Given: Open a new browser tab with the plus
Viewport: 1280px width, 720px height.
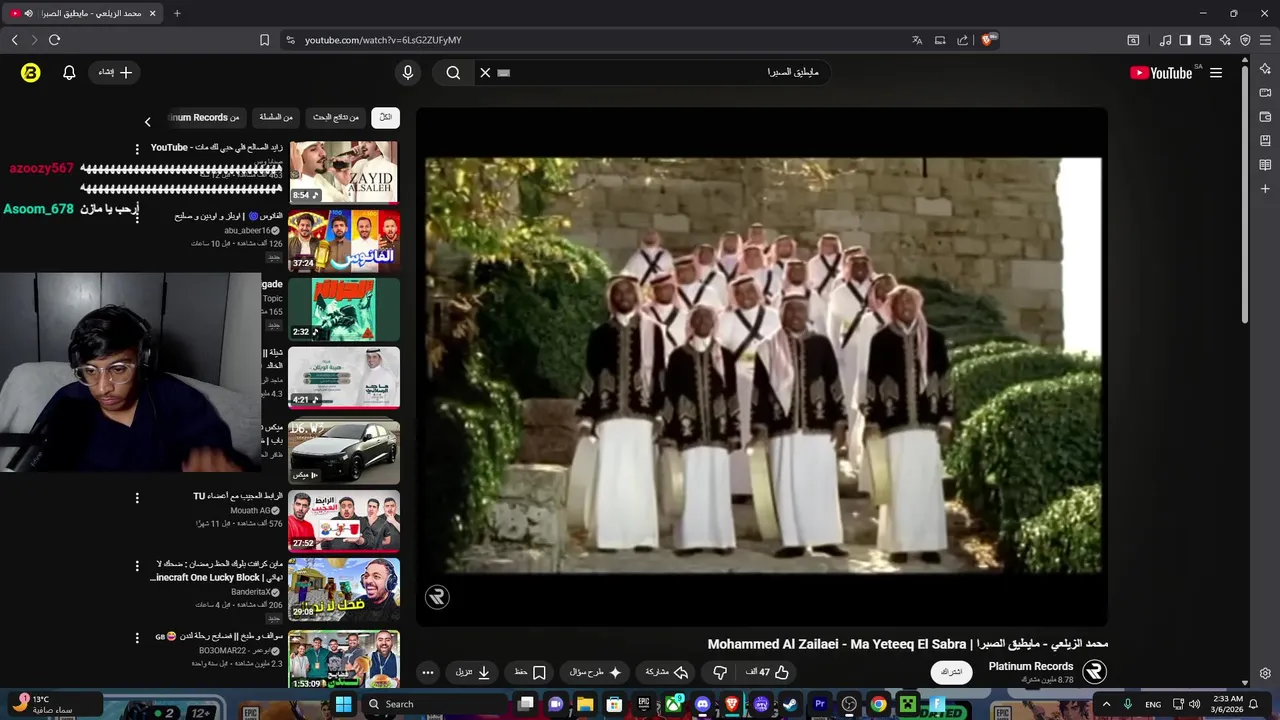Looking at the screenshot, I should click(x=177, y=13).
